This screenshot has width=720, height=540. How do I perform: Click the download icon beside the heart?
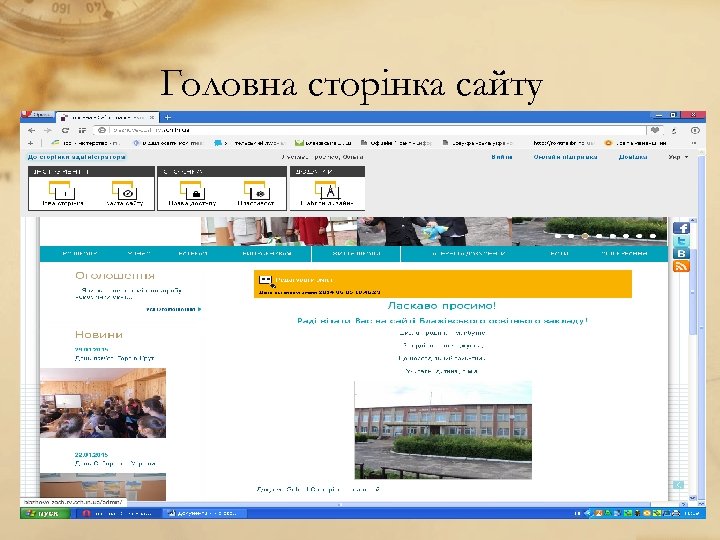(x=674, y=130)
